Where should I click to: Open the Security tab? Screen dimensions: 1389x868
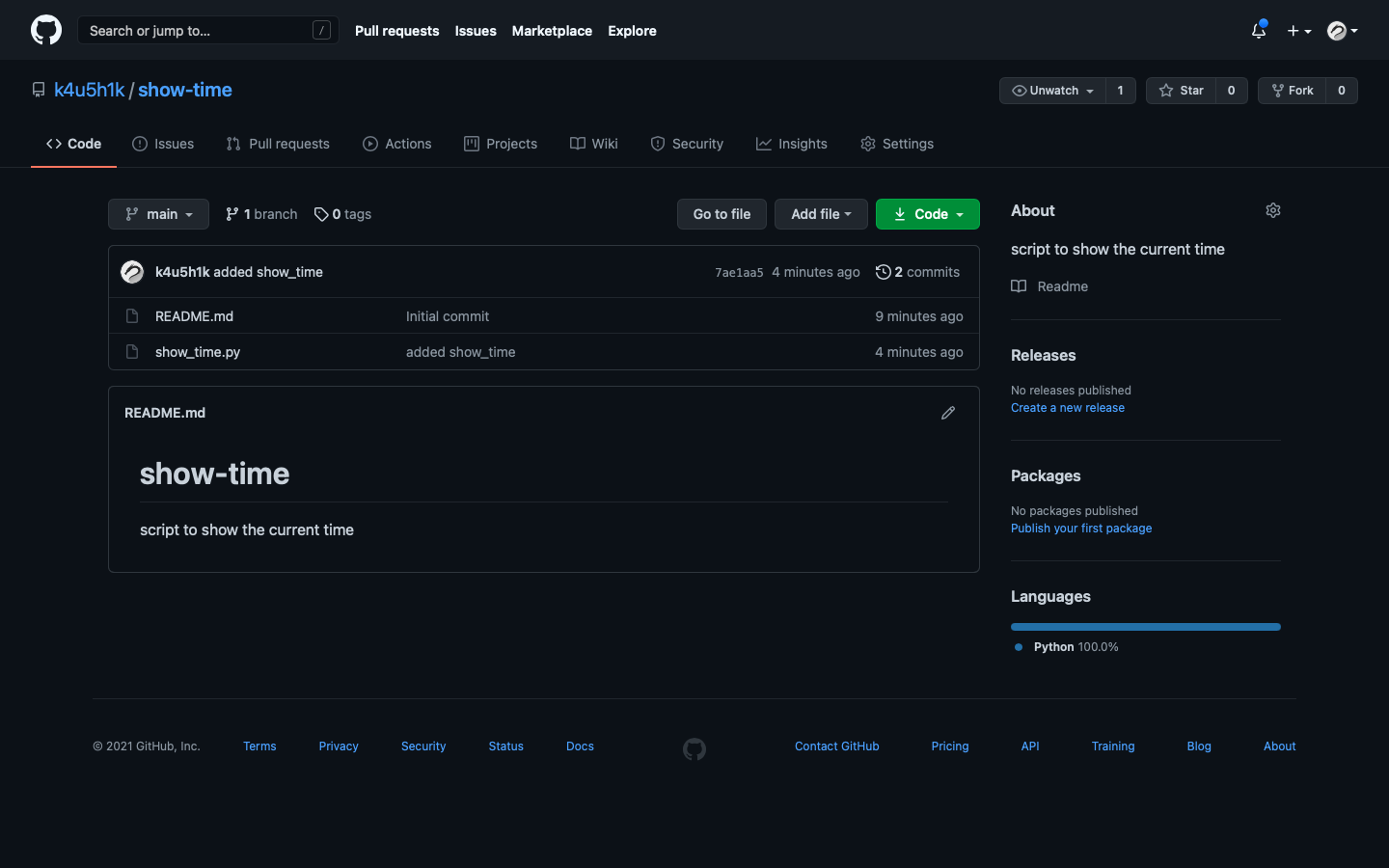pos(687,144)
